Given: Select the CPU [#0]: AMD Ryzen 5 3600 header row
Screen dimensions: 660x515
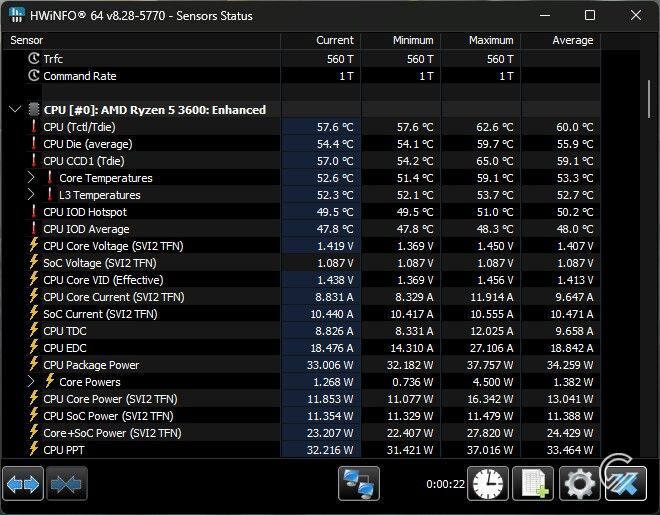Looking at the screenshot, I should tap(301, 110).
